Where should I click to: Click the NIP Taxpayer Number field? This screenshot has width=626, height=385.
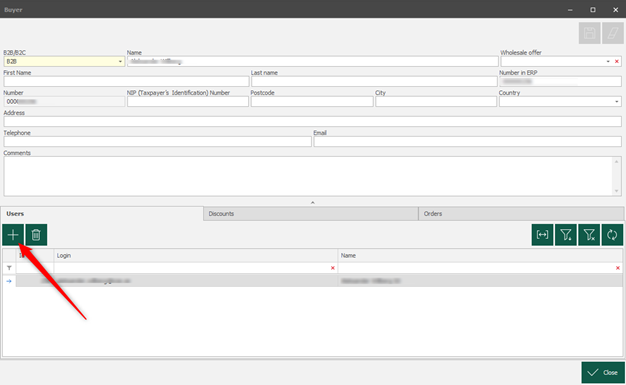tap(188, 102)
